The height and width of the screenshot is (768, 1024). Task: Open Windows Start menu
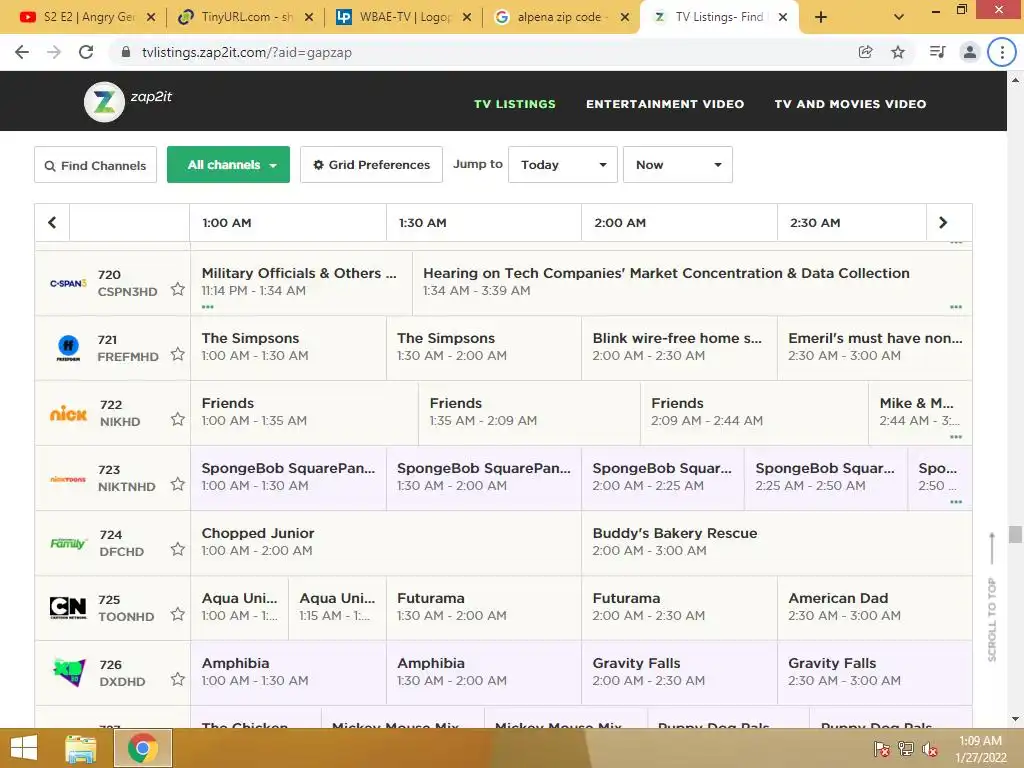(24, 748)
